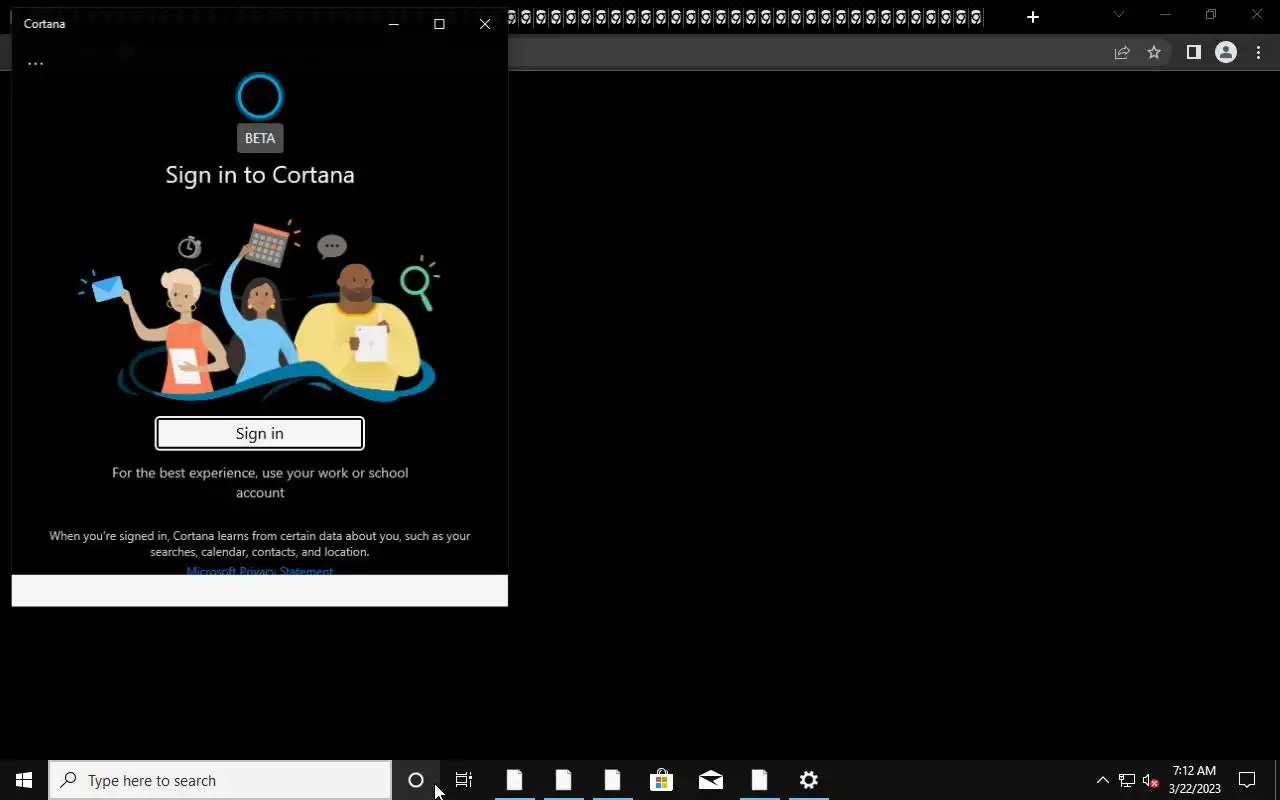The image size is (1280, 800).
Task: Open the notifications Action Center icon
Action: click(1247, 780)
